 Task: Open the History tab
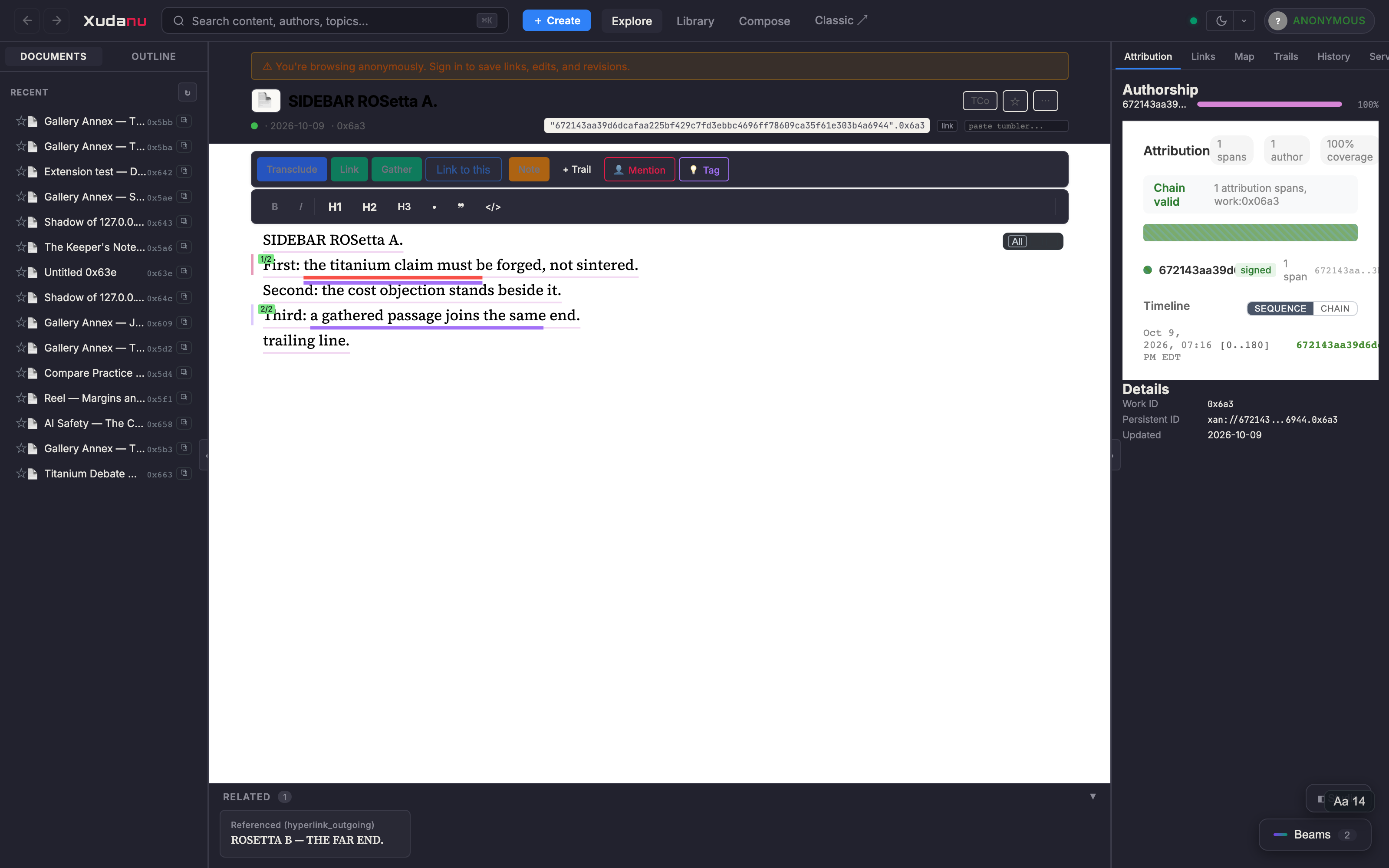pyautogui.click(x=1333, y=56)
